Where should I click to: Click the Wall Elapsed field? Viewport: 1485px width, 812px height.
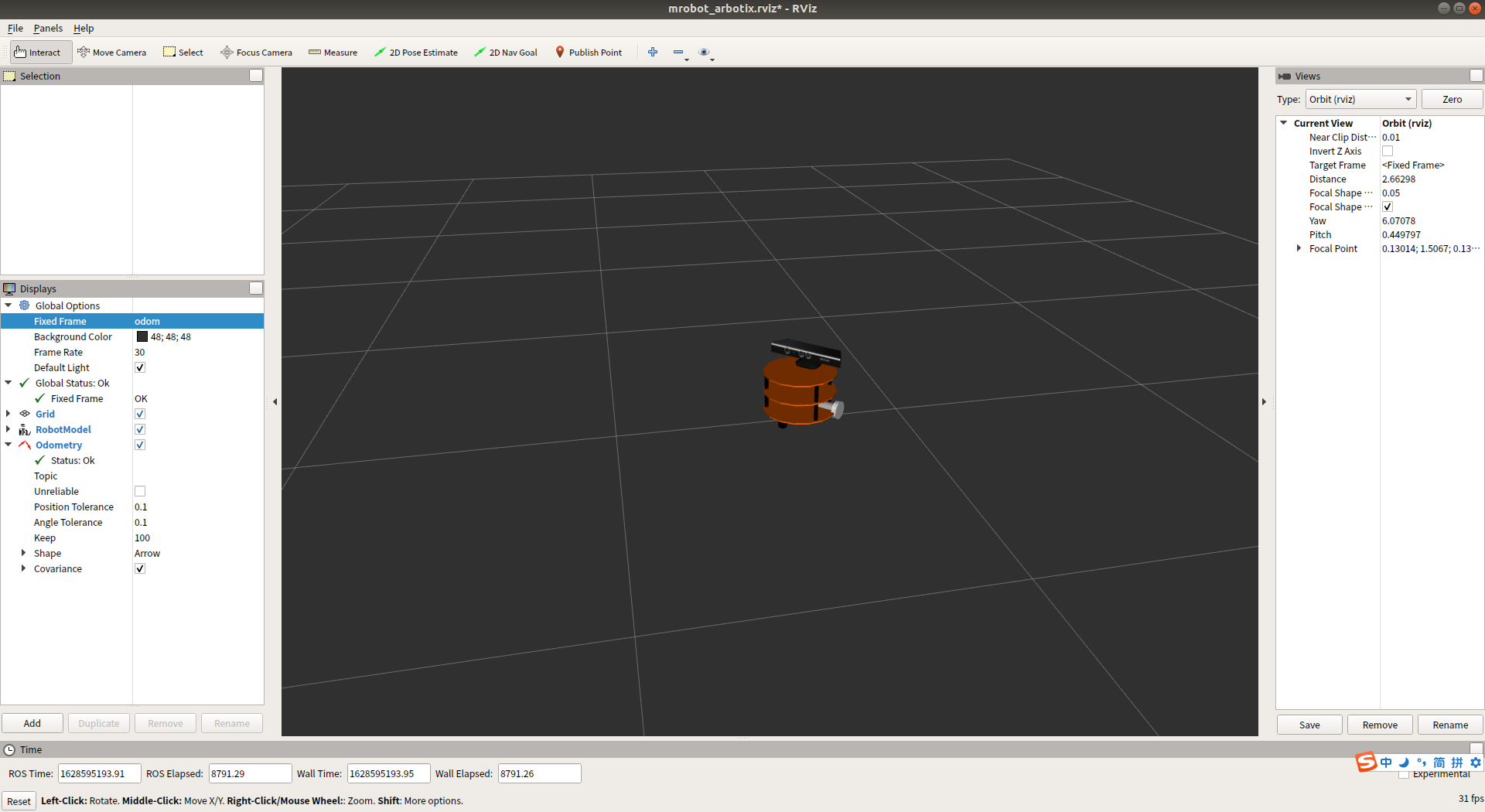[539, 773]
